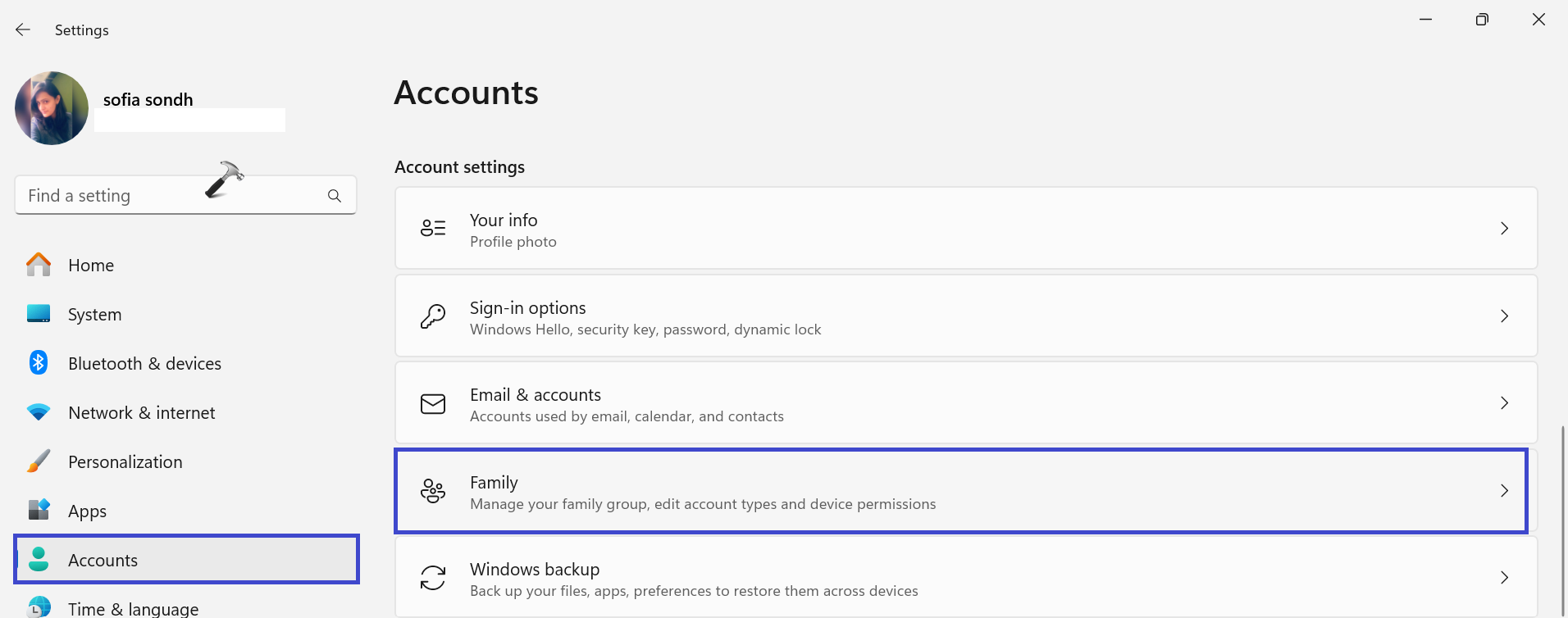Open Sign-in options via right chevron

1504,316
